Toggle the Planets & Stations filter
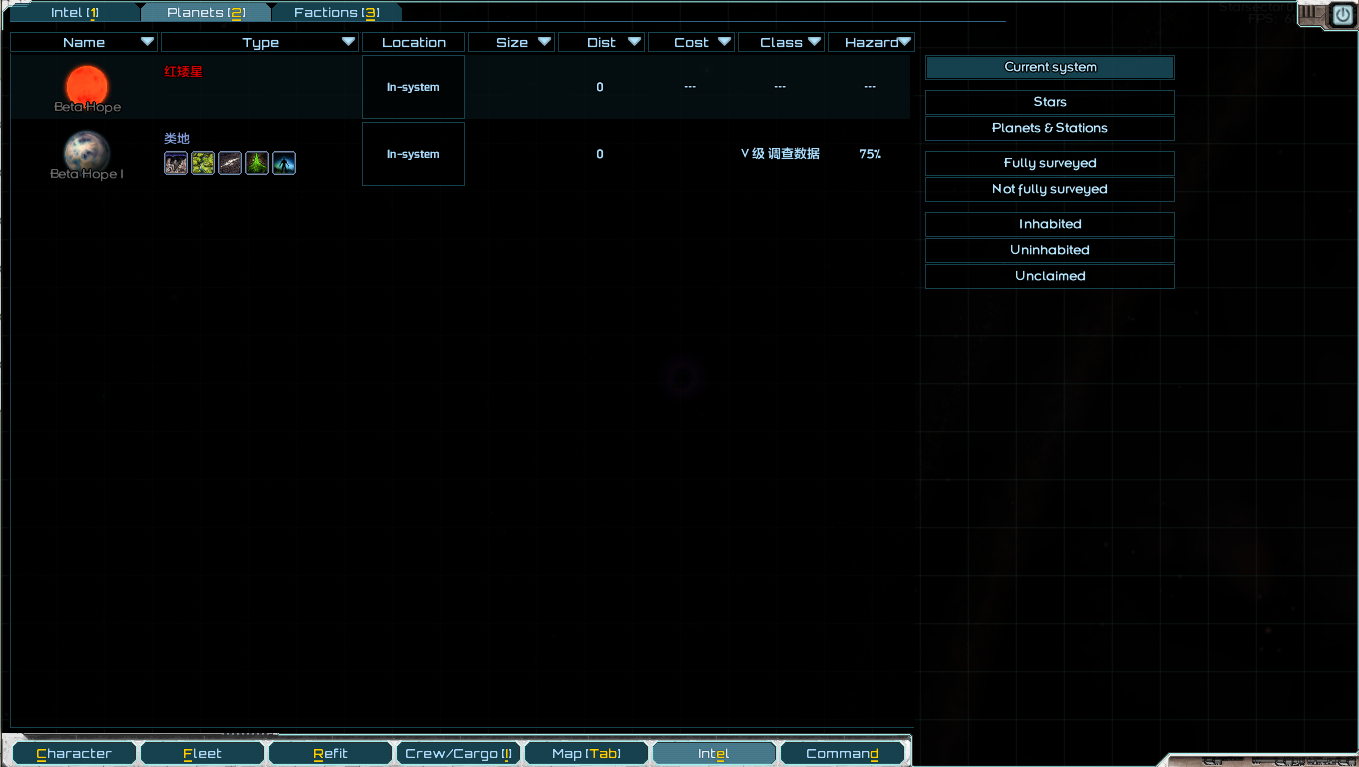The image size is (1359, 767). click(x=1049, y=128)
